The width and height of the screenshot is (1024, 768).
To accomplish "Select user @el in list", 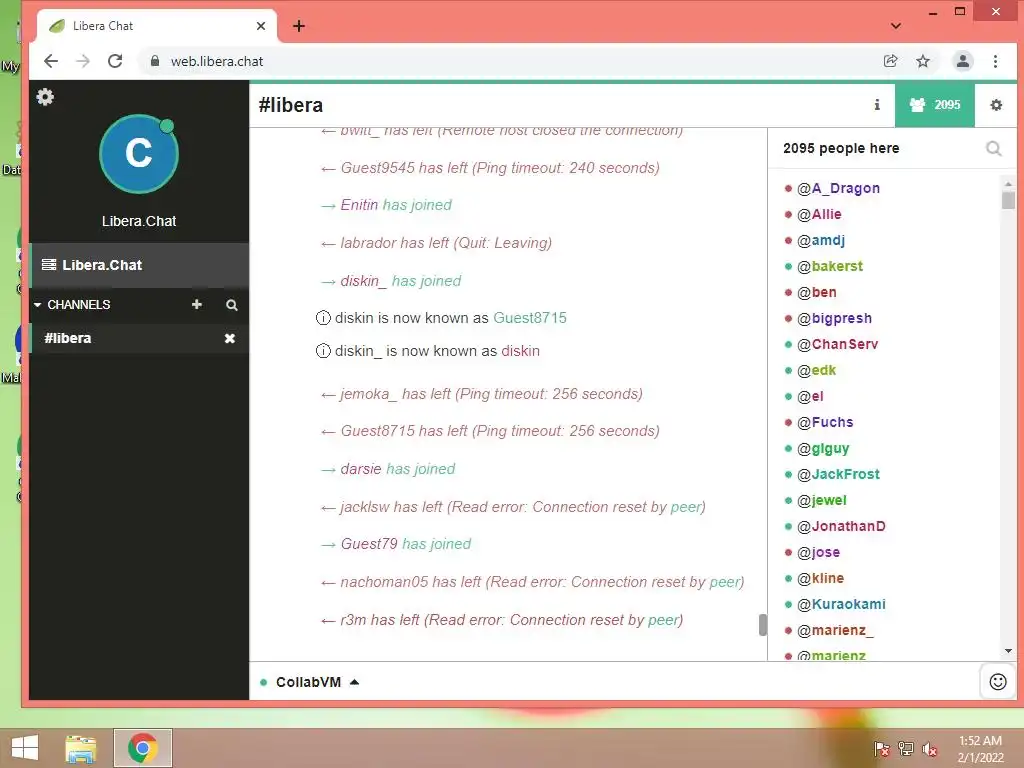I will click(810, 396).
